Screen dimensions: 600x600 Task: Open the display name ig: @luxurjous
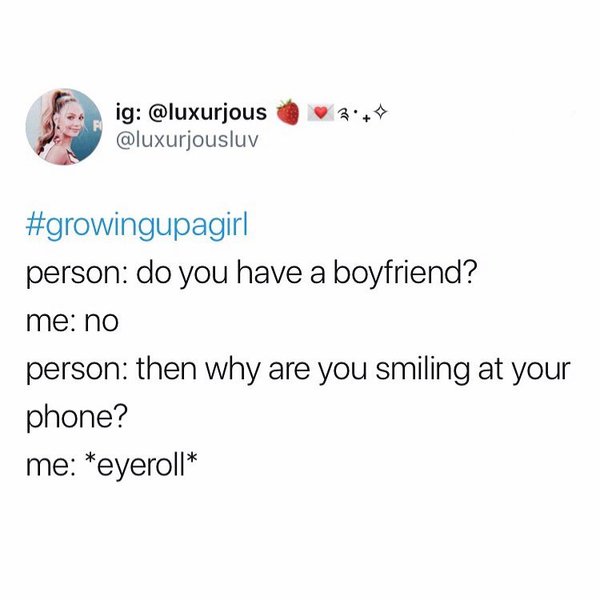[x=191, y=113]
